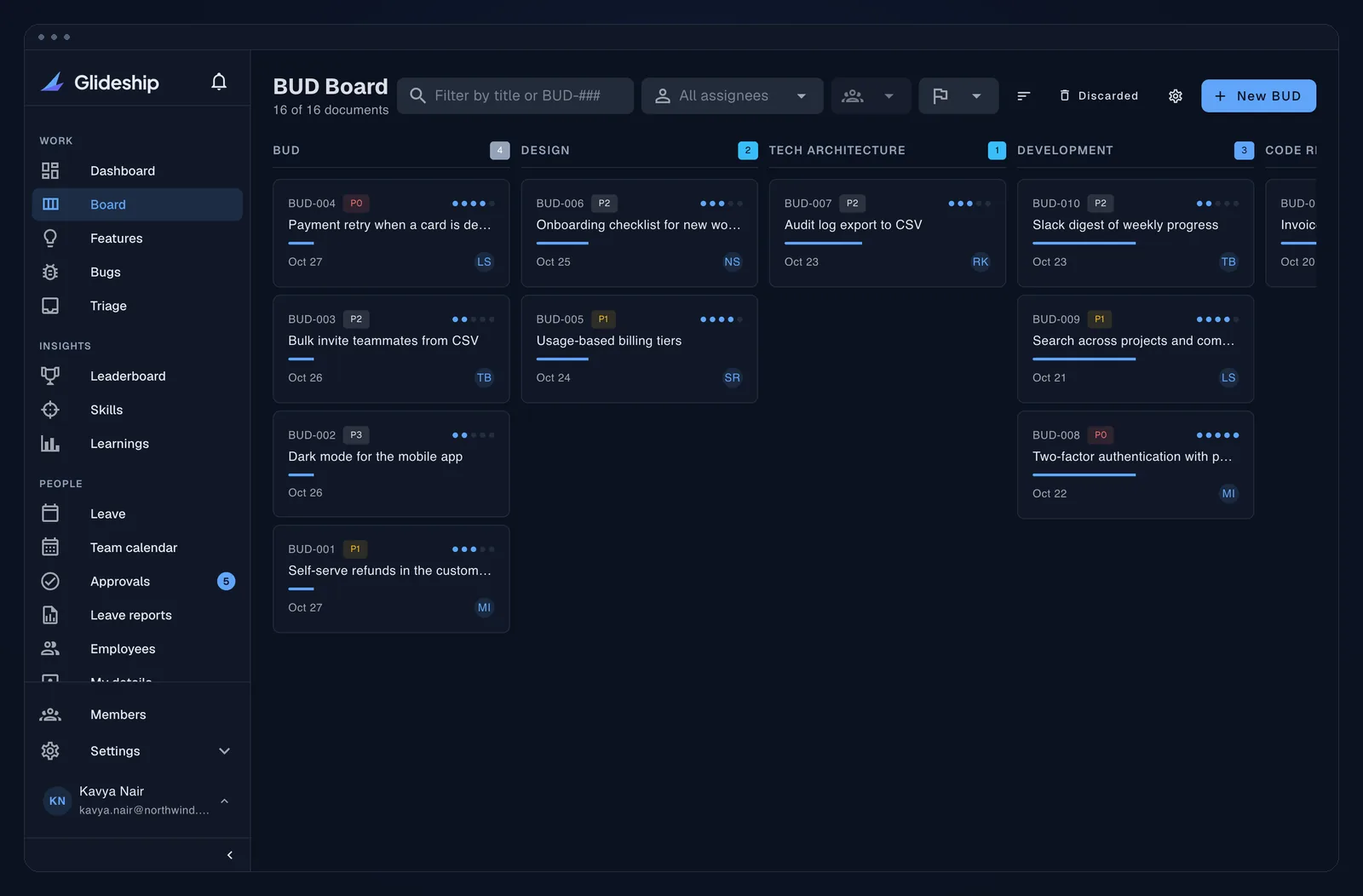The height and width of the screenshot is (896, 1363).
Task: Click NS avatar on BUD-006 card
Action: (x=732, y=261)
